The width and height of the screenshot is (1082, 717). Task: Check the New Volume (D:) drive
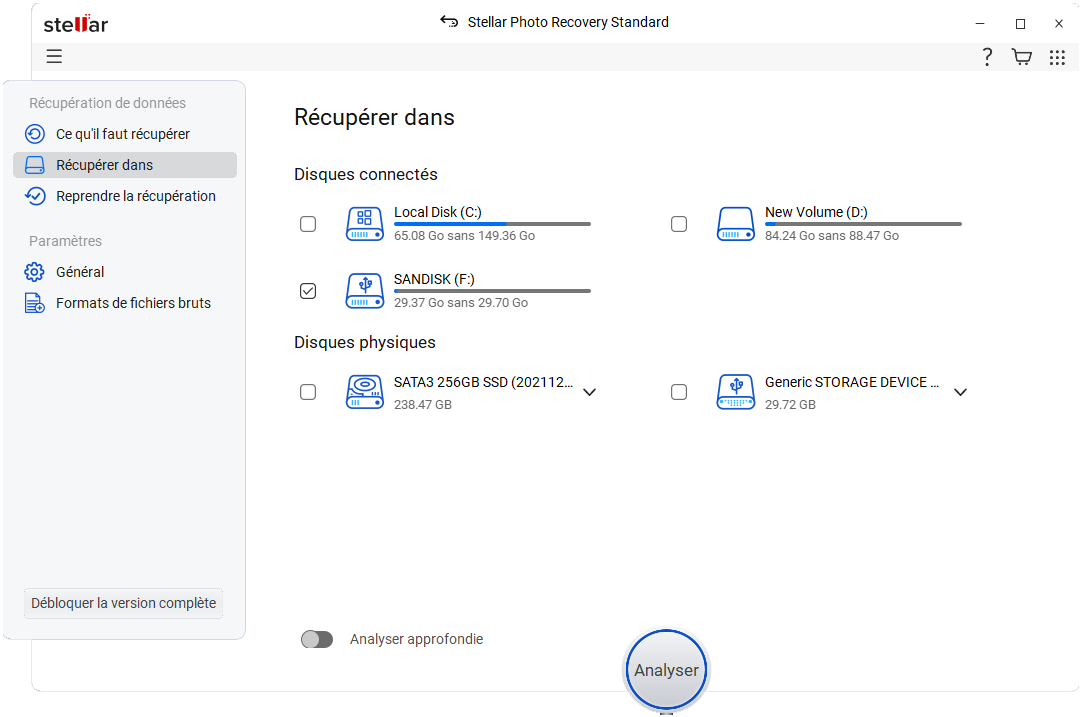pyautogui.click(x=679, y=224)
